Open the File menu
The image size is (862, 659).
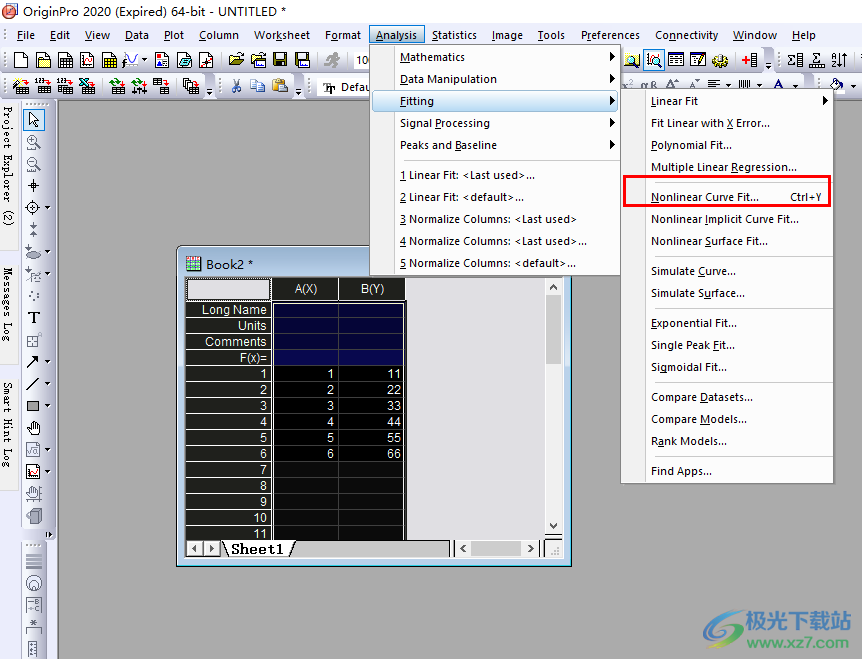point(25,35)
